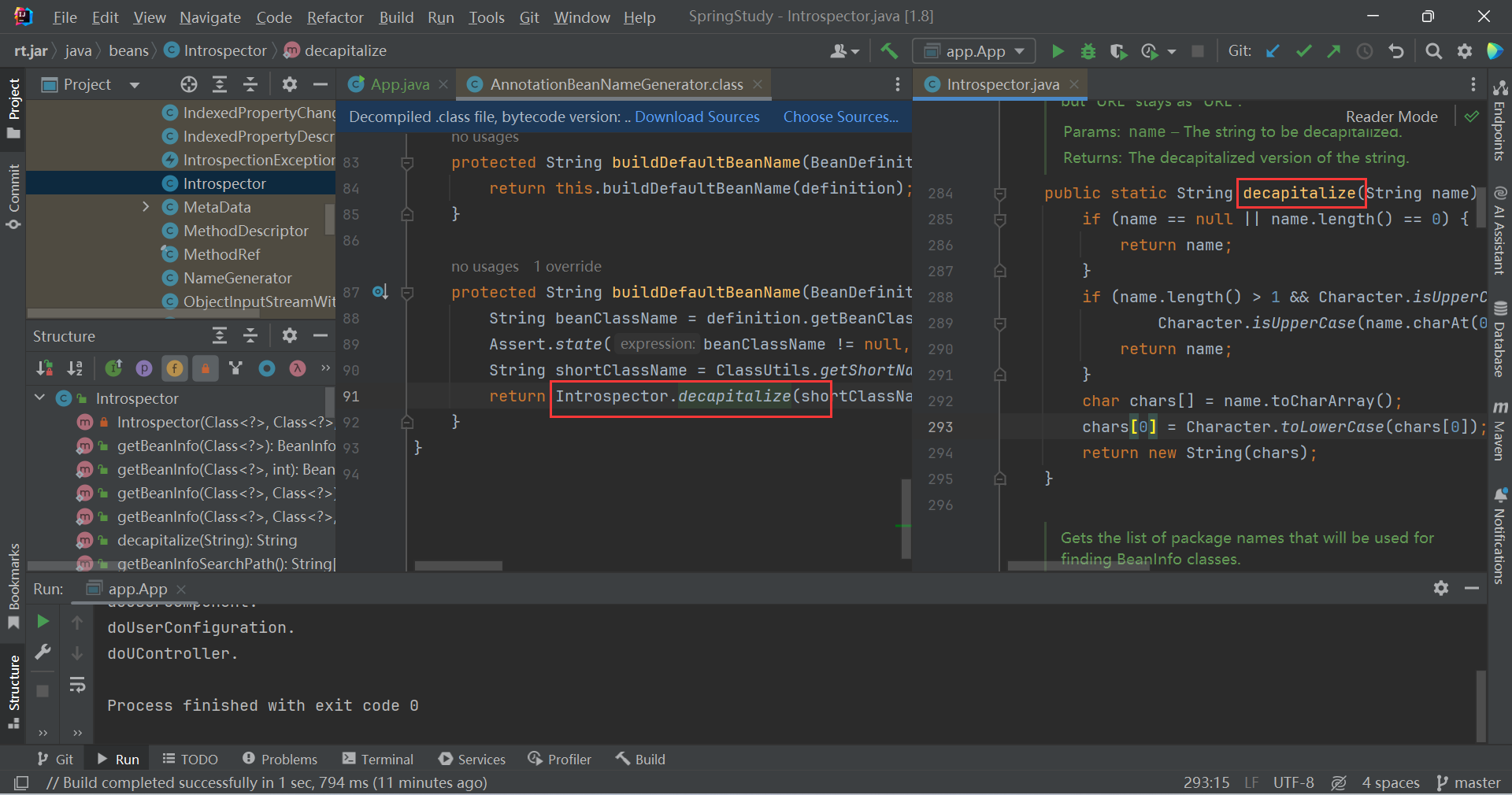Show more Structure toolbar actions chevron
1512x795 pixels.
pyautogui.click(x=325, y=368)
